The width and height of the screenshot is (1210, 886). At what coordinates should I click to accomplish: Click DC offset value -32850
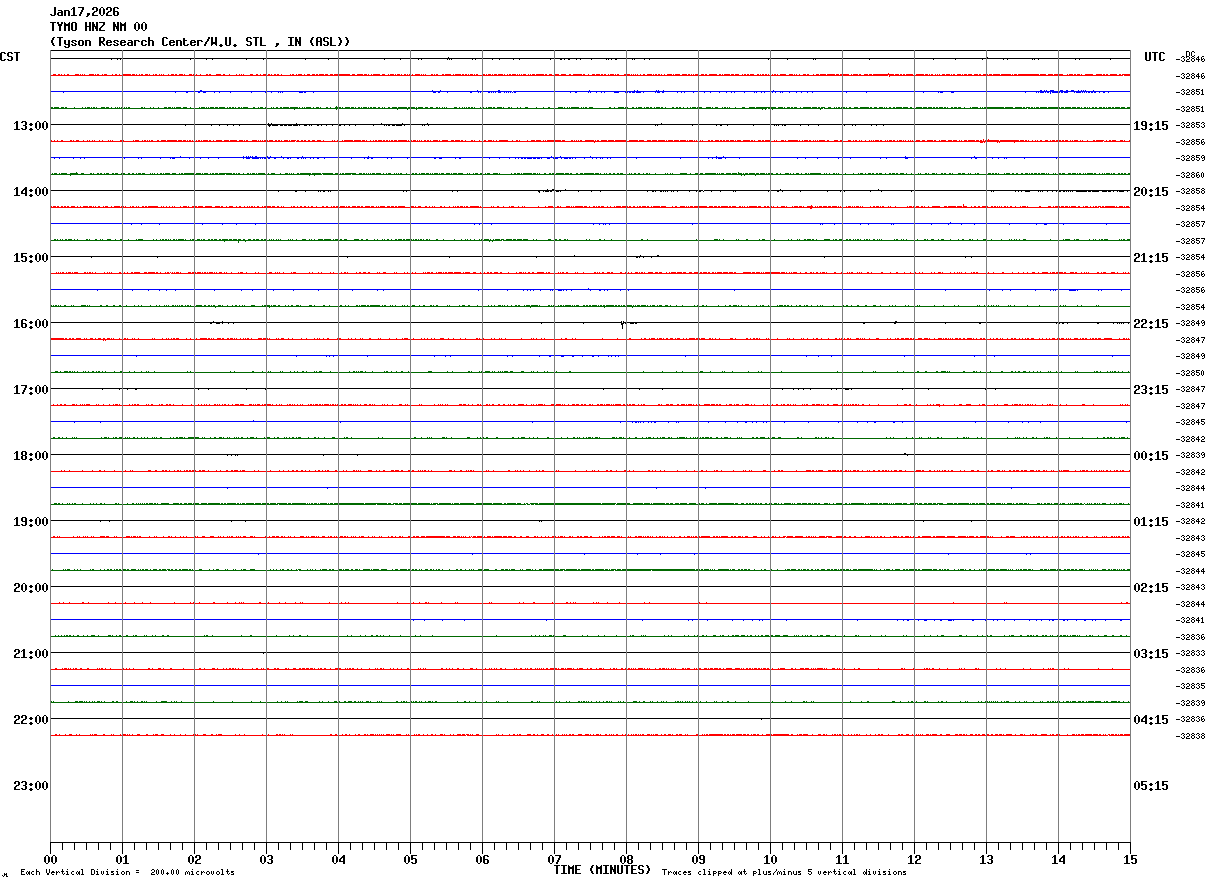coord(1190,373)
